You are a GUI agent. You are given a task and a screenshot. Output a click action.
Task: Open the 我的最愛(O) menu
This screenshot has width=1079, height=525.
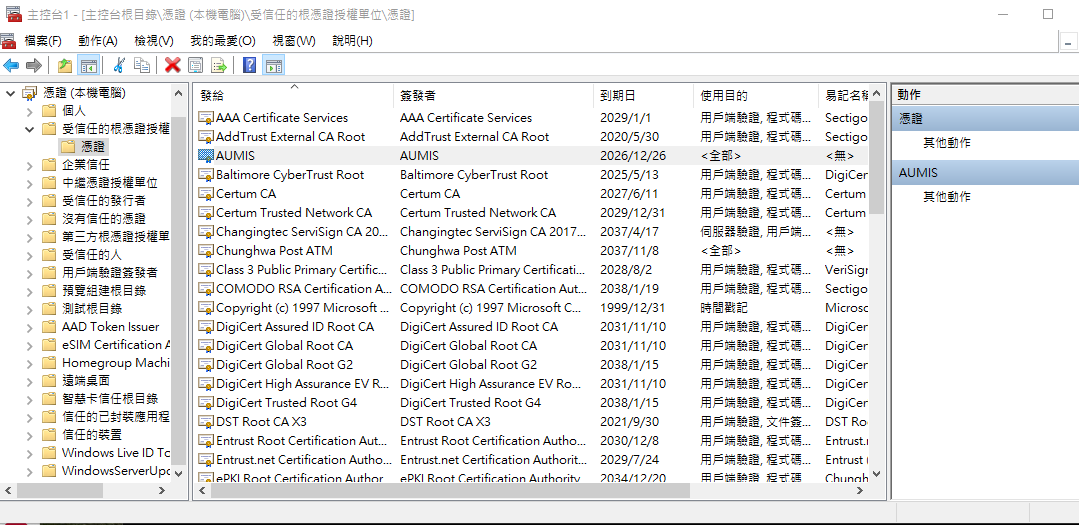click(x=223, y=41)
